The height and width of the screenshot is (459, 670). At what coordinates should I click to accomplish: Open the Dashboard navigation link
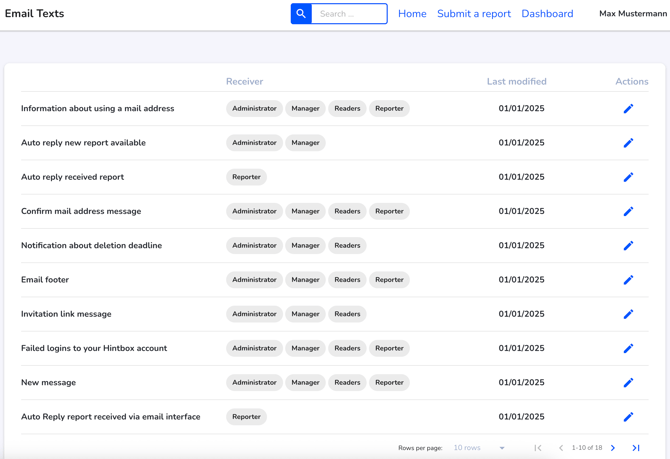pos(547,14)
